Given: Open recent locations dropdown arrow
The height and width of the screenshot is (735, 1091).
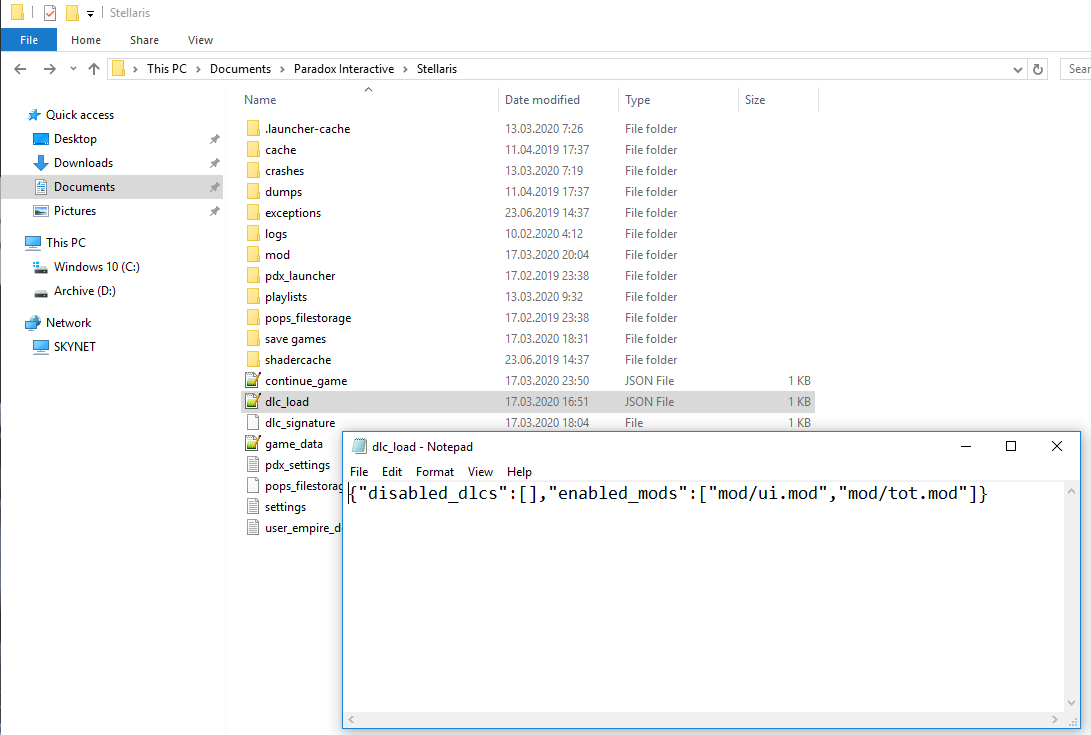Looking at the screenshot, I should coord(73,69).
